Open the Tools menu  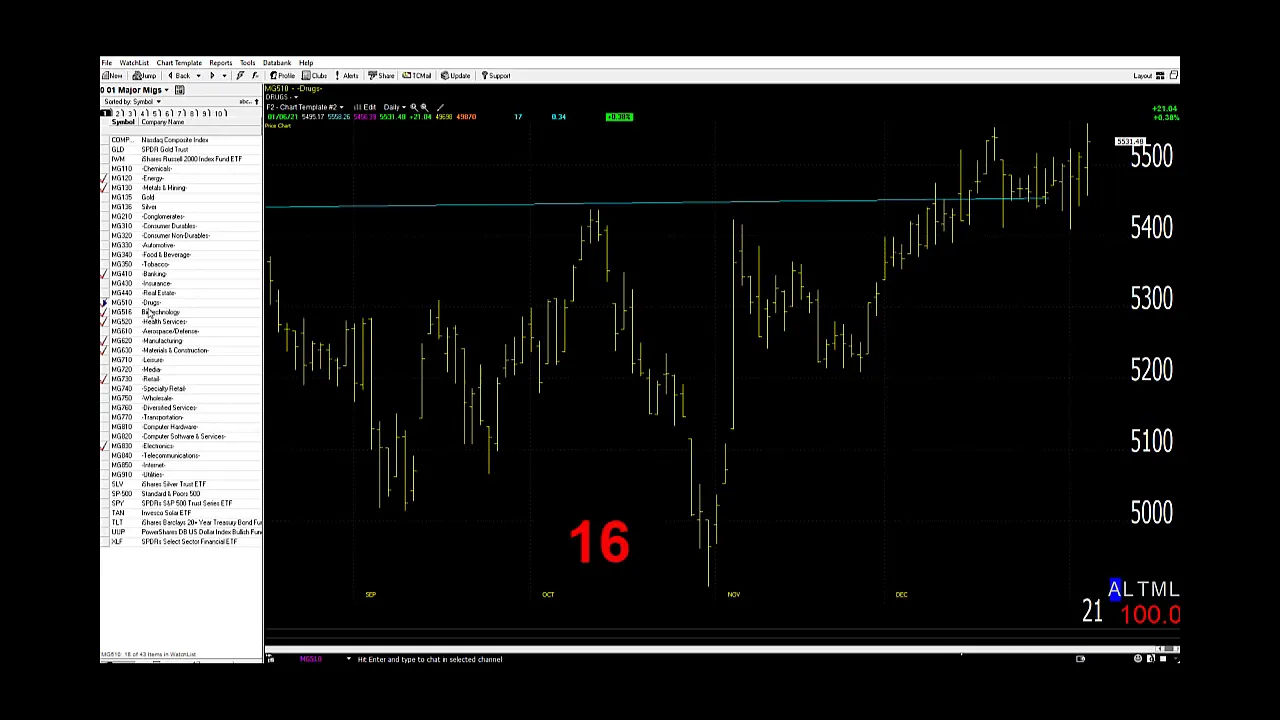(x=247, y=63)
